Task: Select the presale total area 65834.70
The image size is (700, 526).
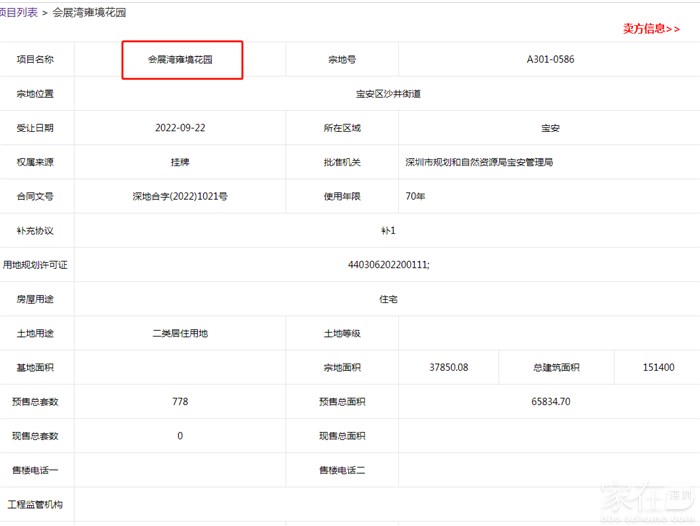Action: [549, 402]
